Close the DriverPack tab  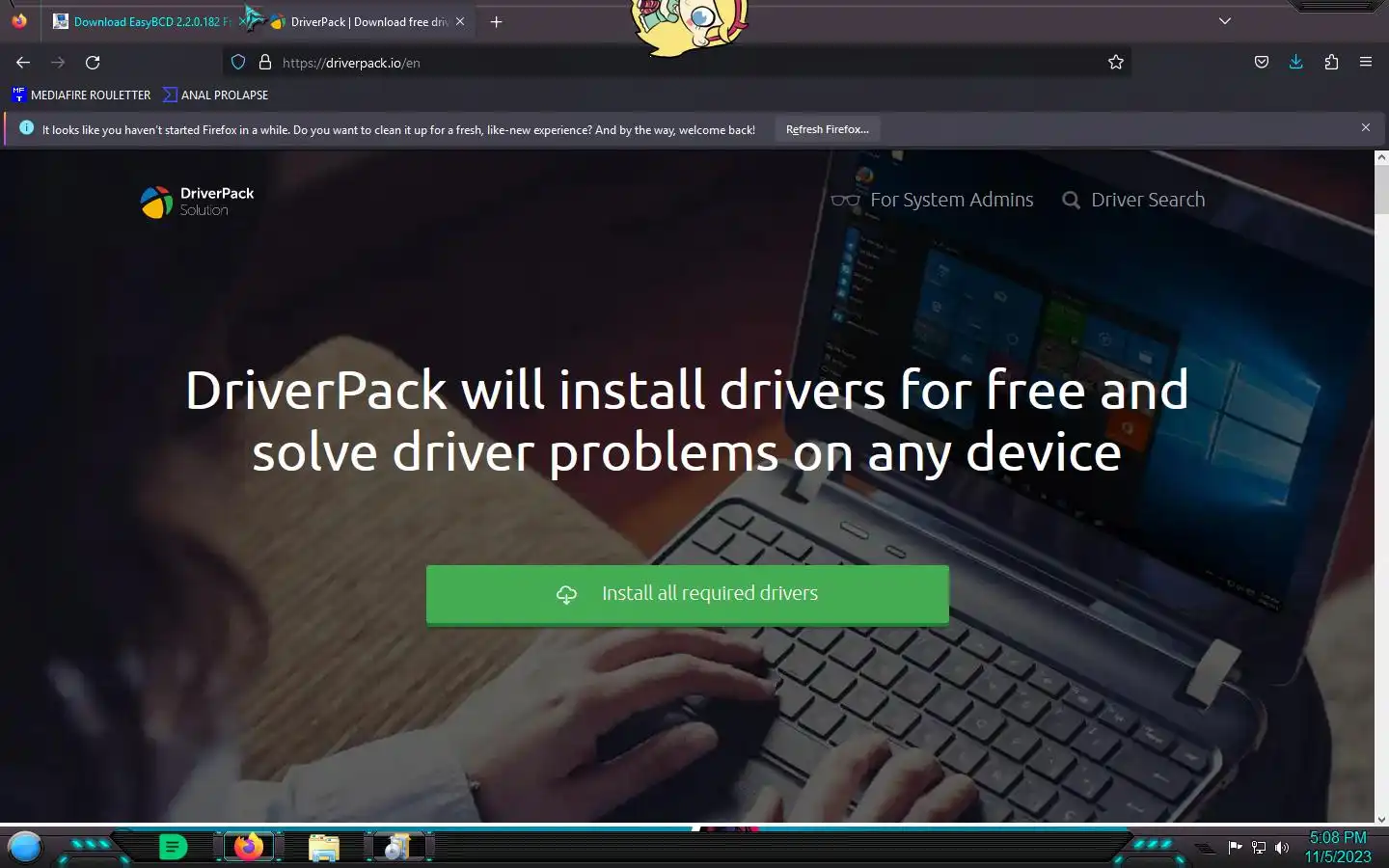[460, 21]
